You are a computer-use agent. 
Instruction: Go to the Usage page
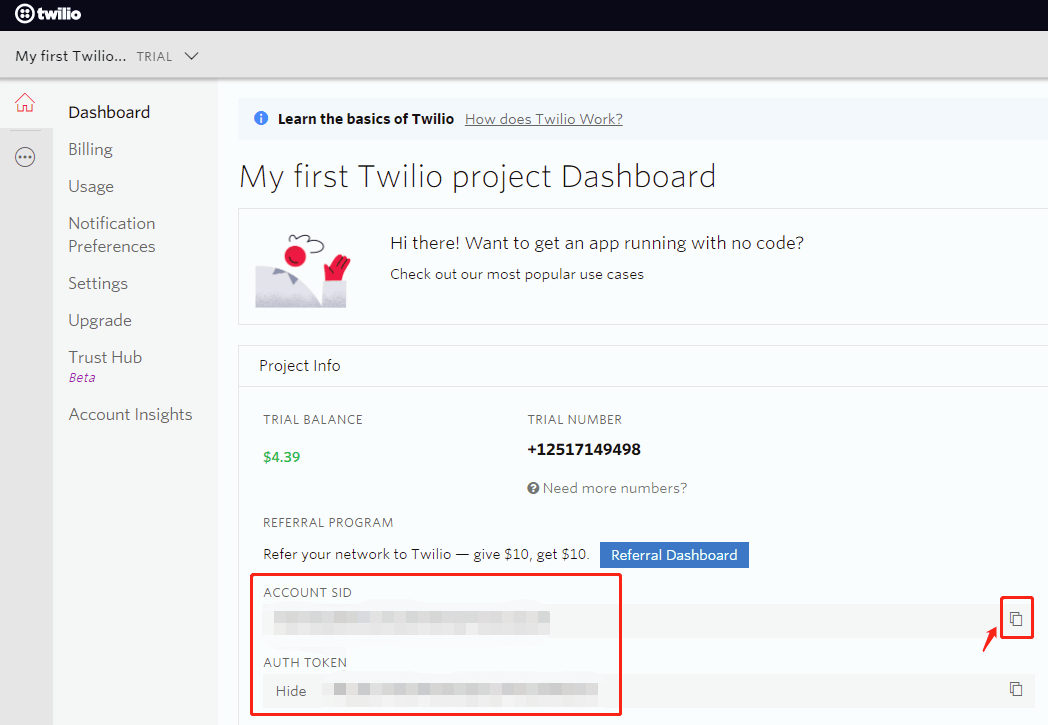pos(91,186)
